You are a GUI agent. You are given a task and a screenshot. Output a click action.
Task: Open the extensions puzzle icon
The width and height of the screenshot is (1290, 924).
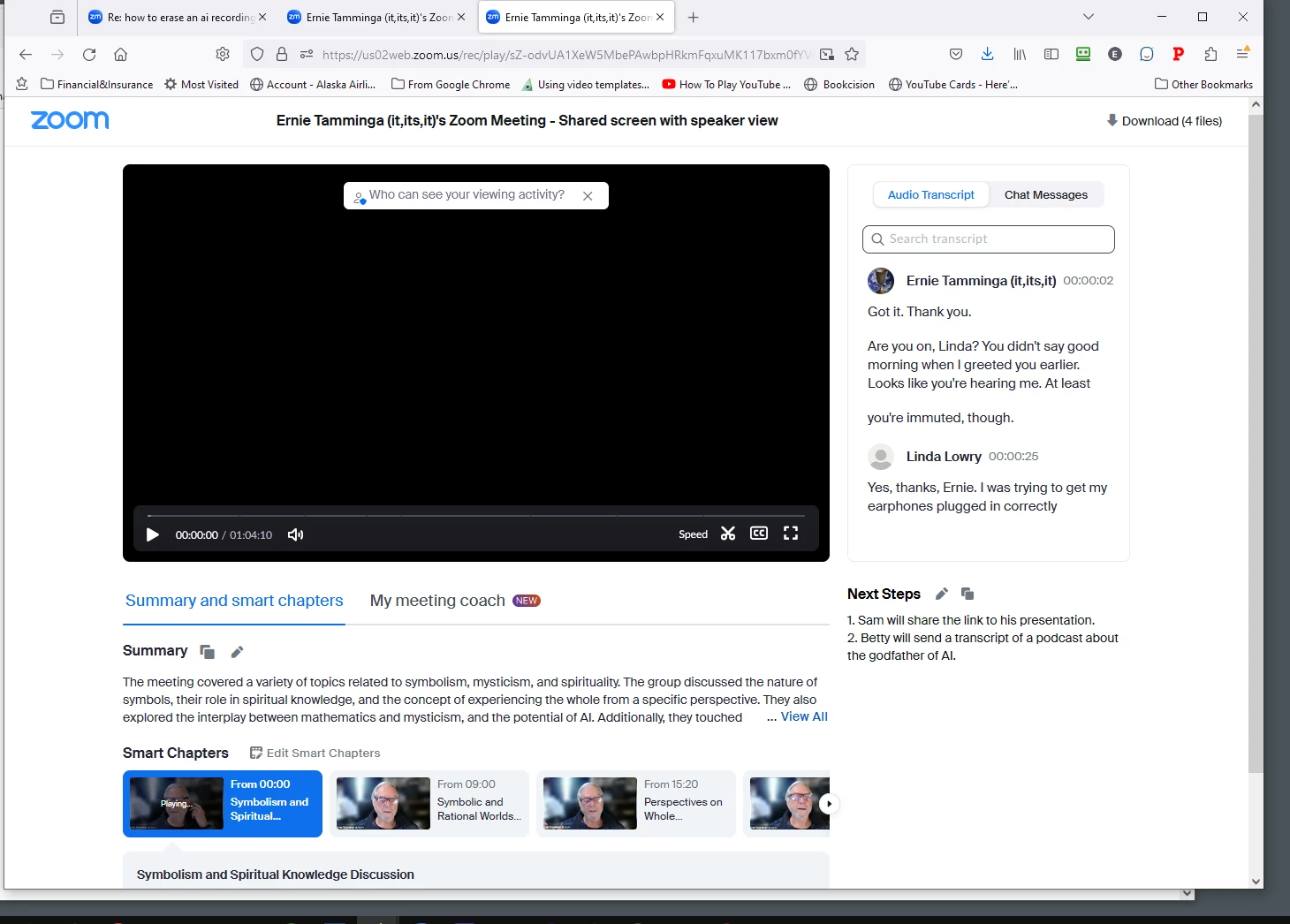tap(1210, 54)
